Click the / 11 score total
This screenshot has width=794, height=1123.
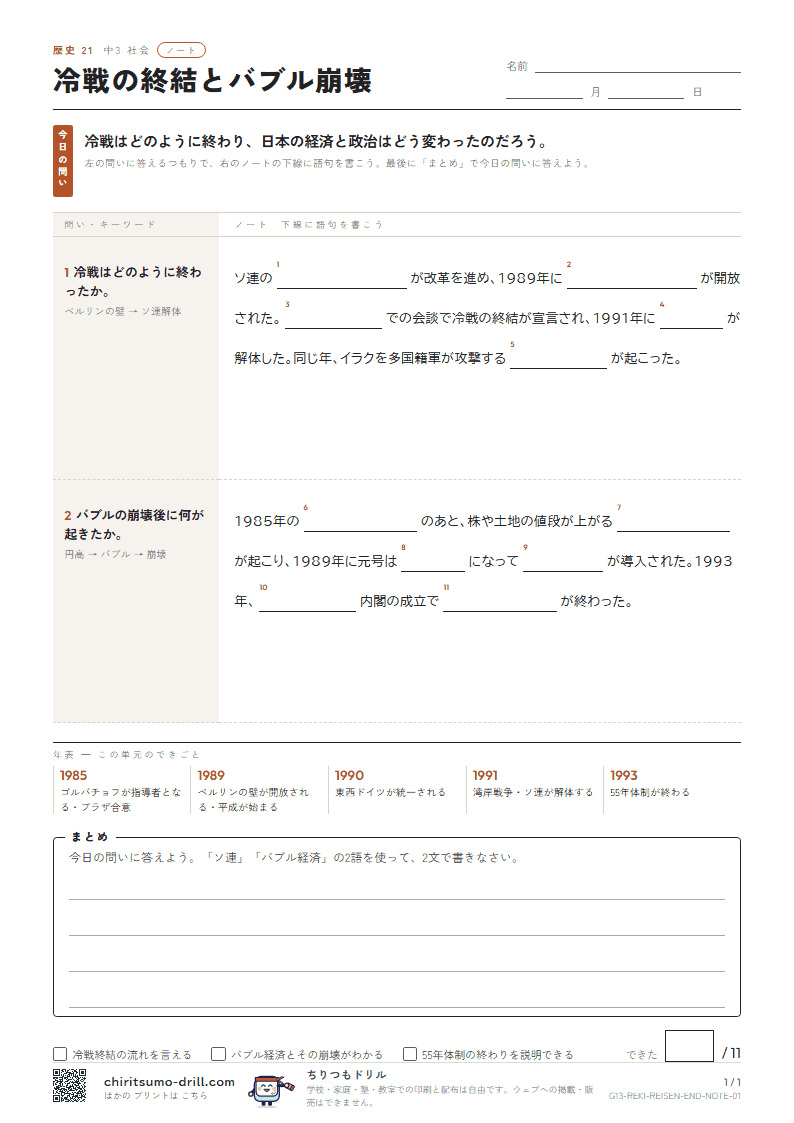[x=731, y=1053]
